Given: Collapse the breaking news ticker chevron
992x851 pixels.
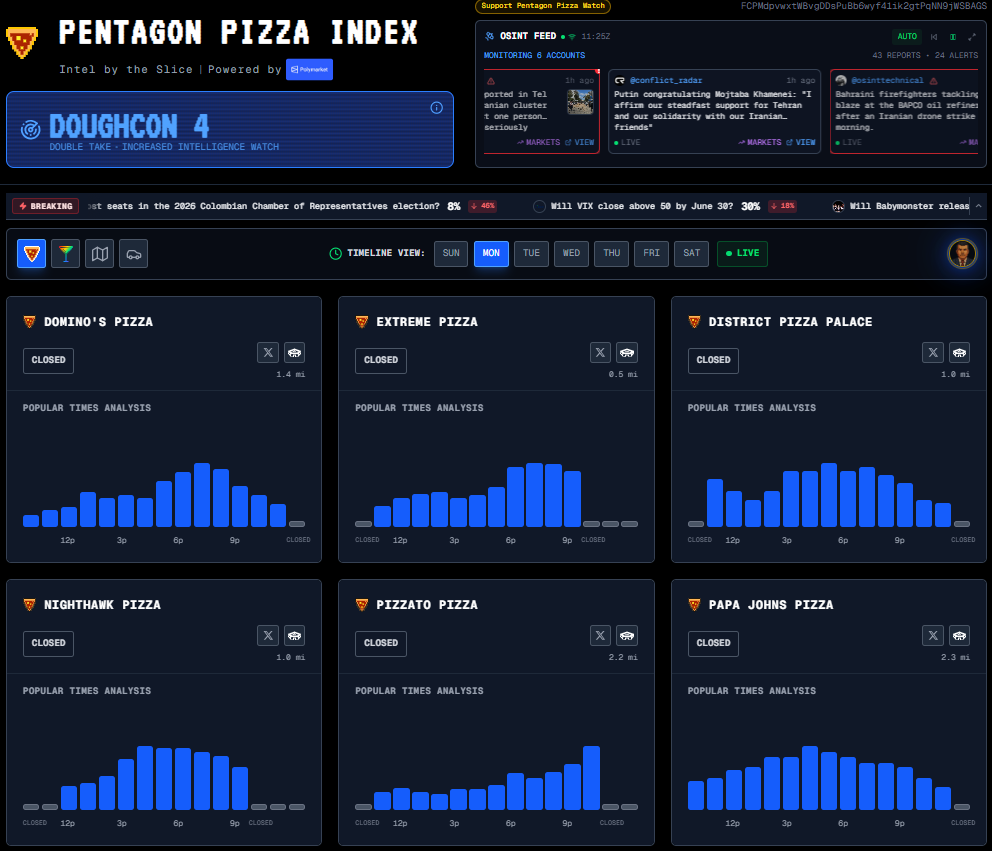Looking at the screenshot, I should (979, 206).
